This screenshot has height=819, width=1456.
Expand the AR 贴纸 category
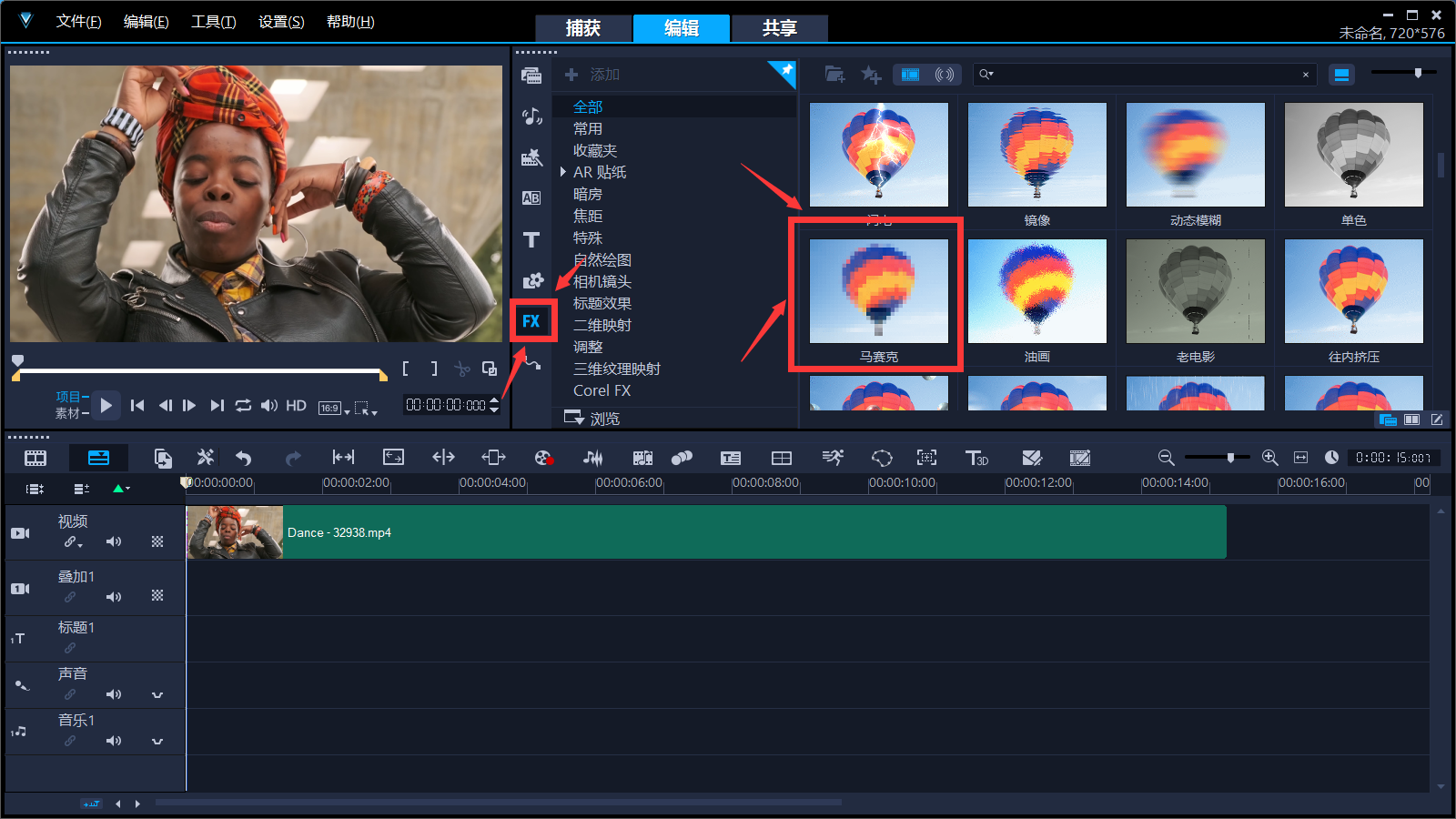[563, 172]
